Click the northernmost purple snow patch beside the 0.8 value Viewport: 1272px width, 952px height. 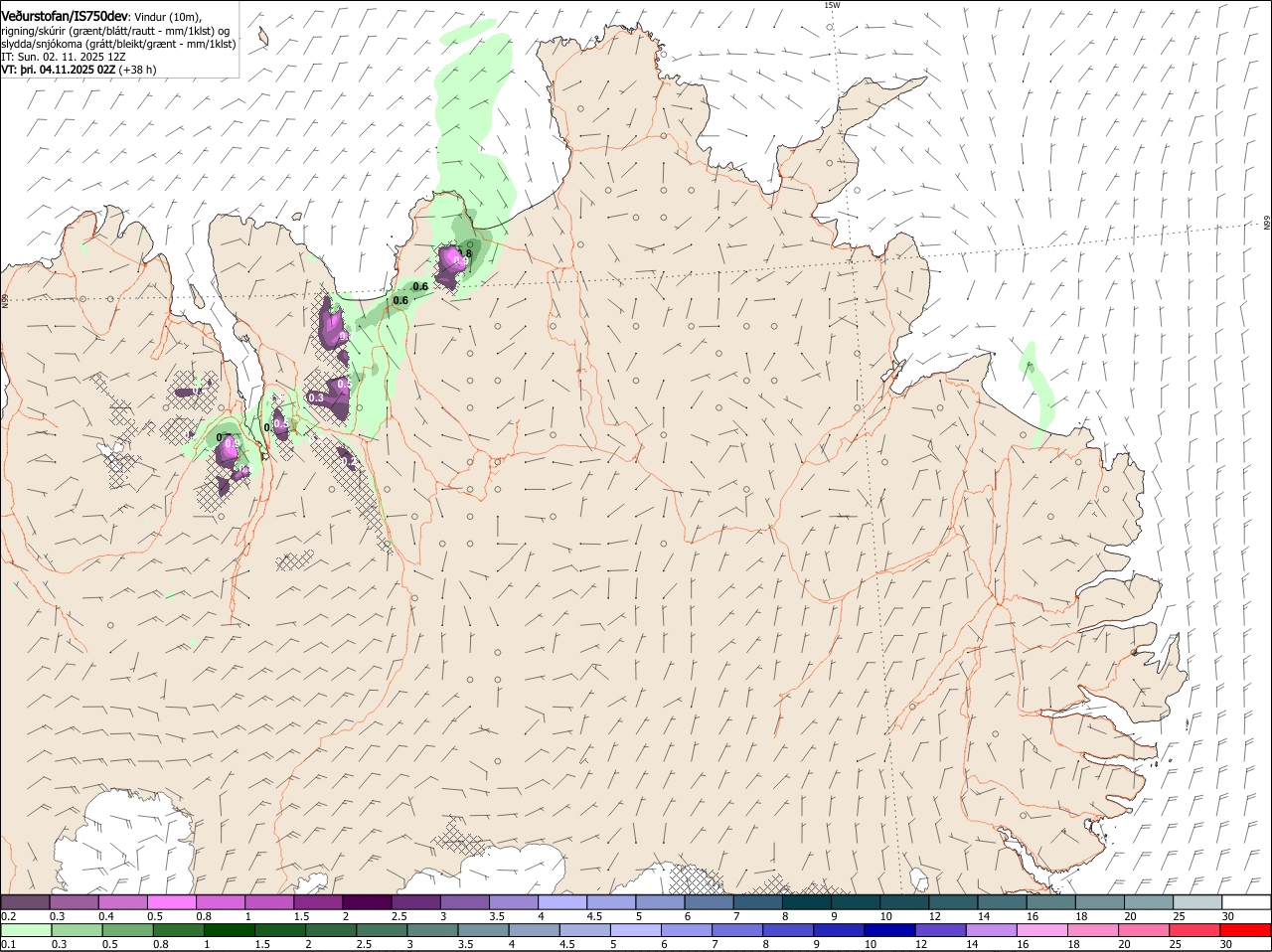(452, 265)
